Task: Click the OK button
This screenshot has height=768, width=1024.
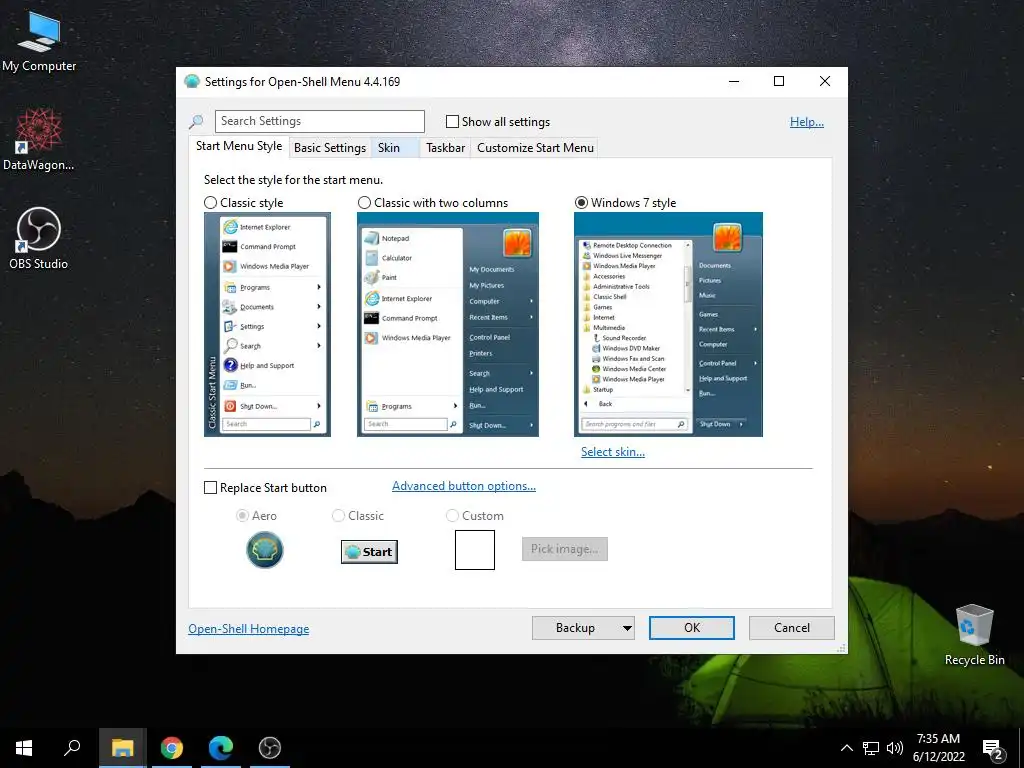Action: (x=692, y=628)
